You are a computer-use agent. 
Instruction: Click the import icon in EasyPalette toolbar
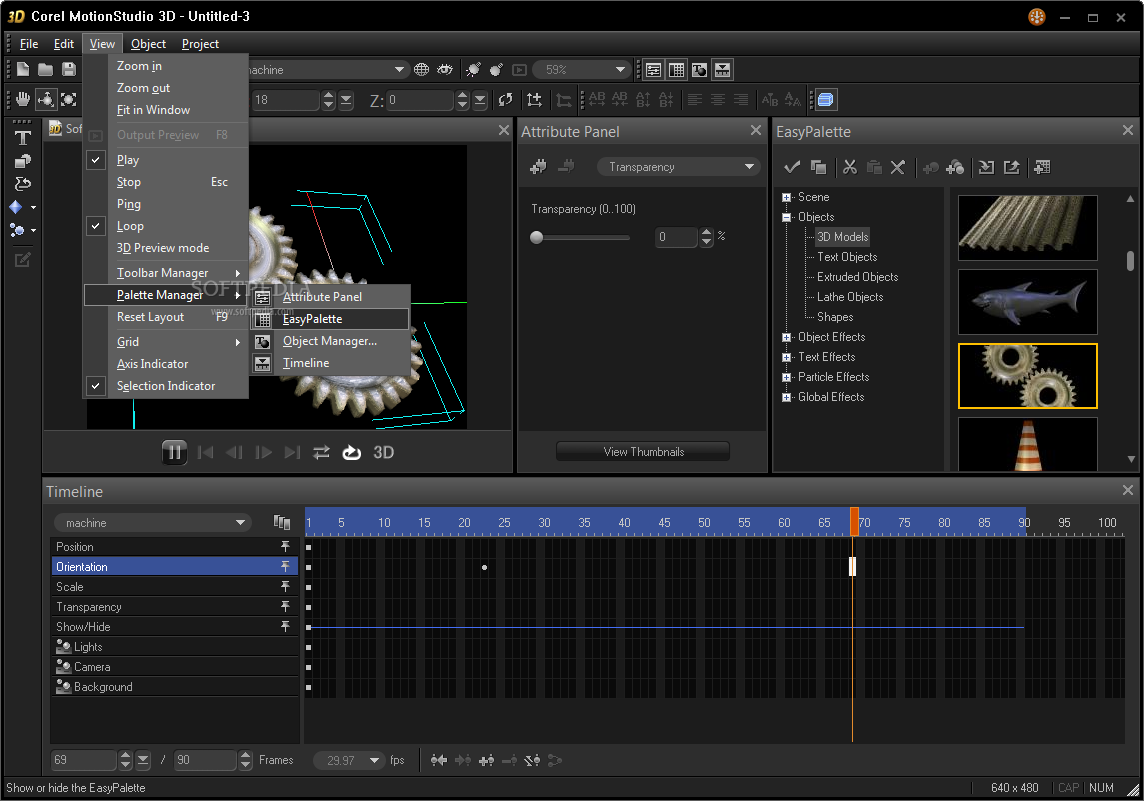(x=986, y=167)
